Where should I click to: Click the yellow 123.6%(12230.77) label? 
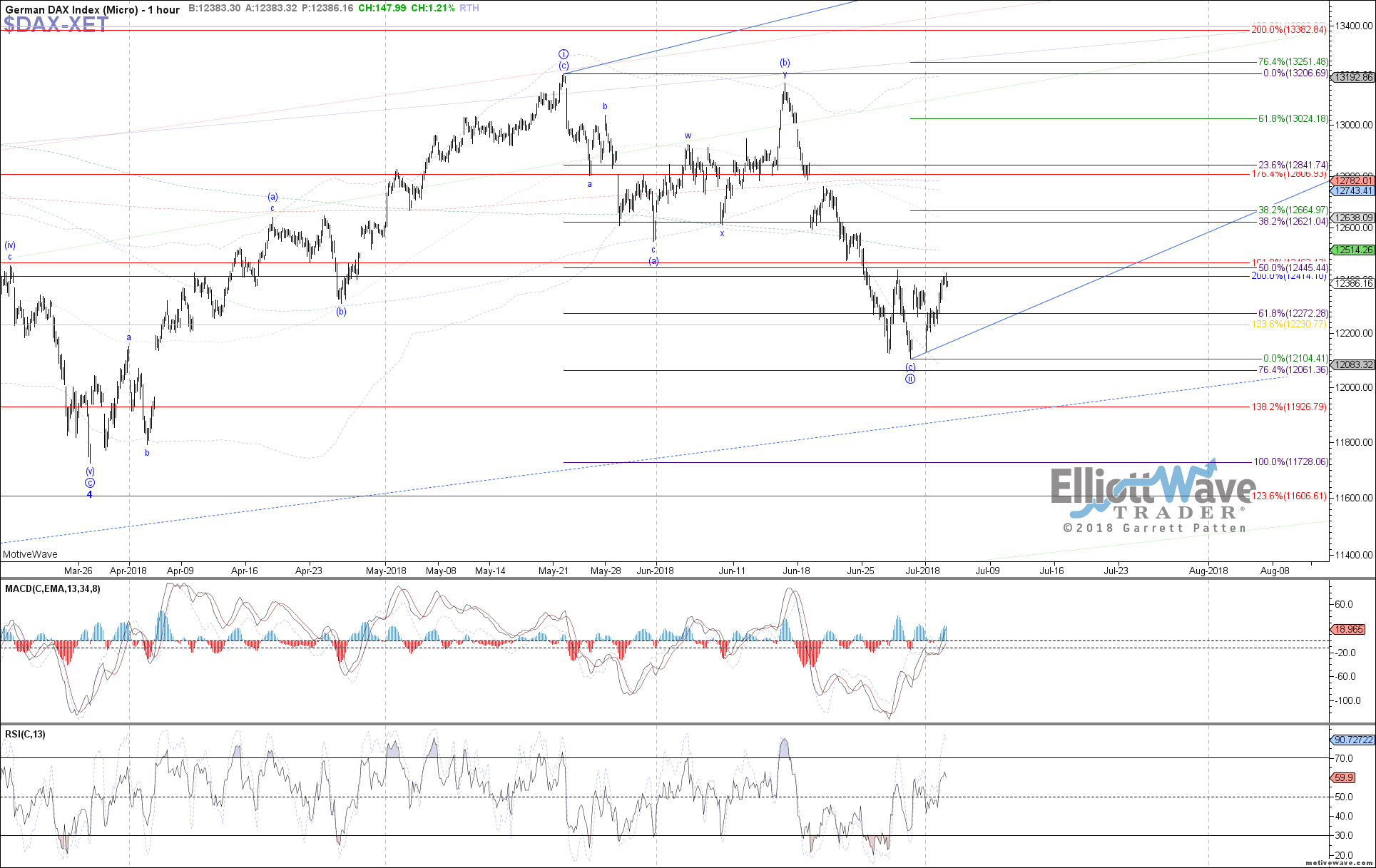click(1289, 325)
